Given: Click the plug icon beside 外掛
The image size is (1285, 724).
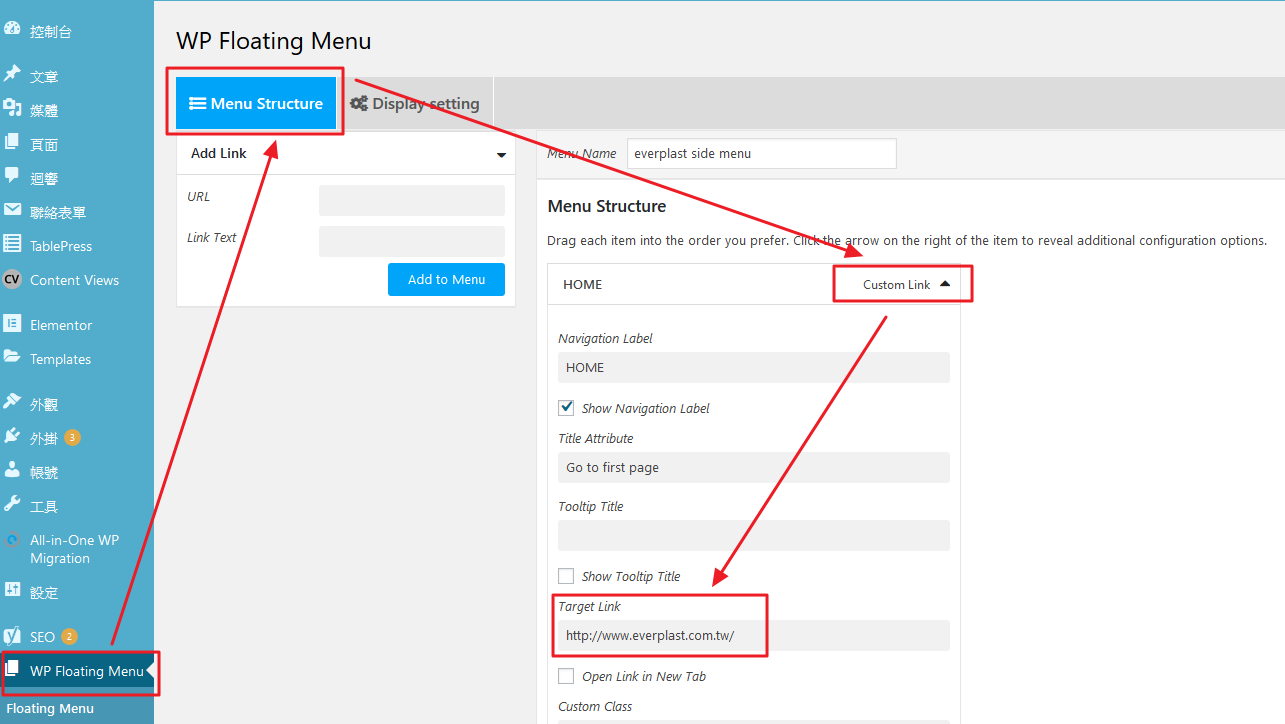Looking at the screenshot, I should pyautogui.click(x=12, y=436).
